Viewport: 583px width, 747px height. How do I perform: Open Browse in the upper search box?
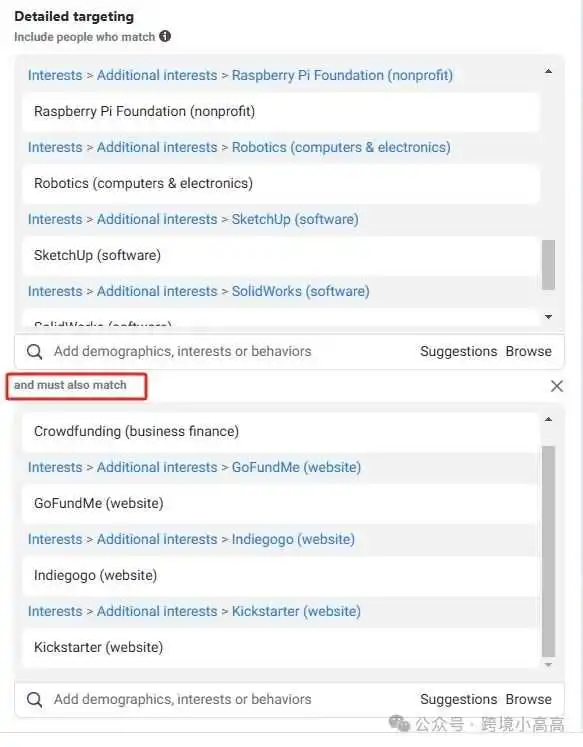pos(529,352)
